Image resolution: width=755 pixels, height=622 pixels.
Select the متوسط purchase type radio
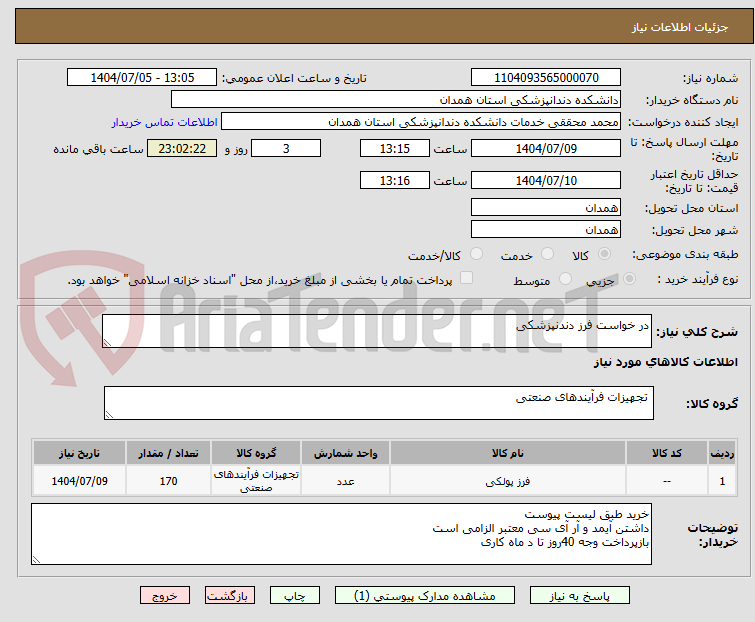point(565,278)
